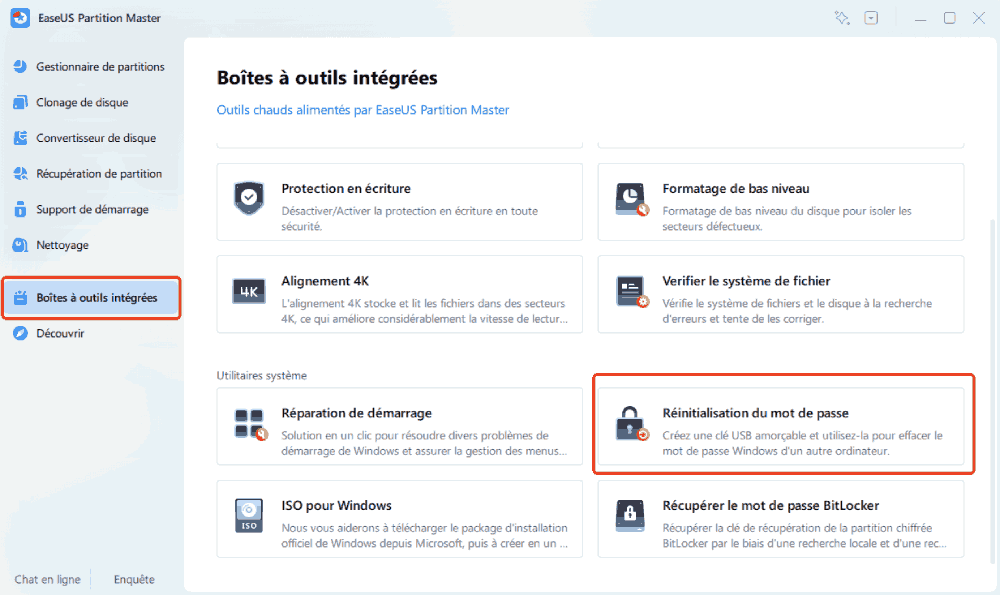Click the Récupérer le mot de passe BitLocker icon
The width and height of the screenshot is (1000, 595).
[x=630, y=515]
